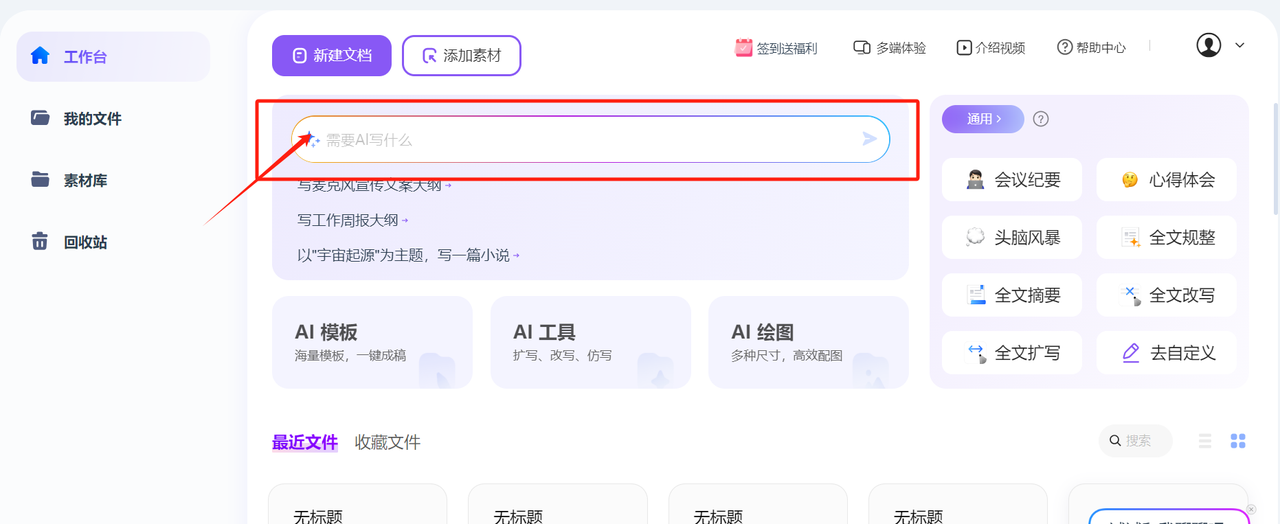This screenshot has height=524, width=1280.
Task: Click the send arrow in AI prompt box
Action: [869, 139]
